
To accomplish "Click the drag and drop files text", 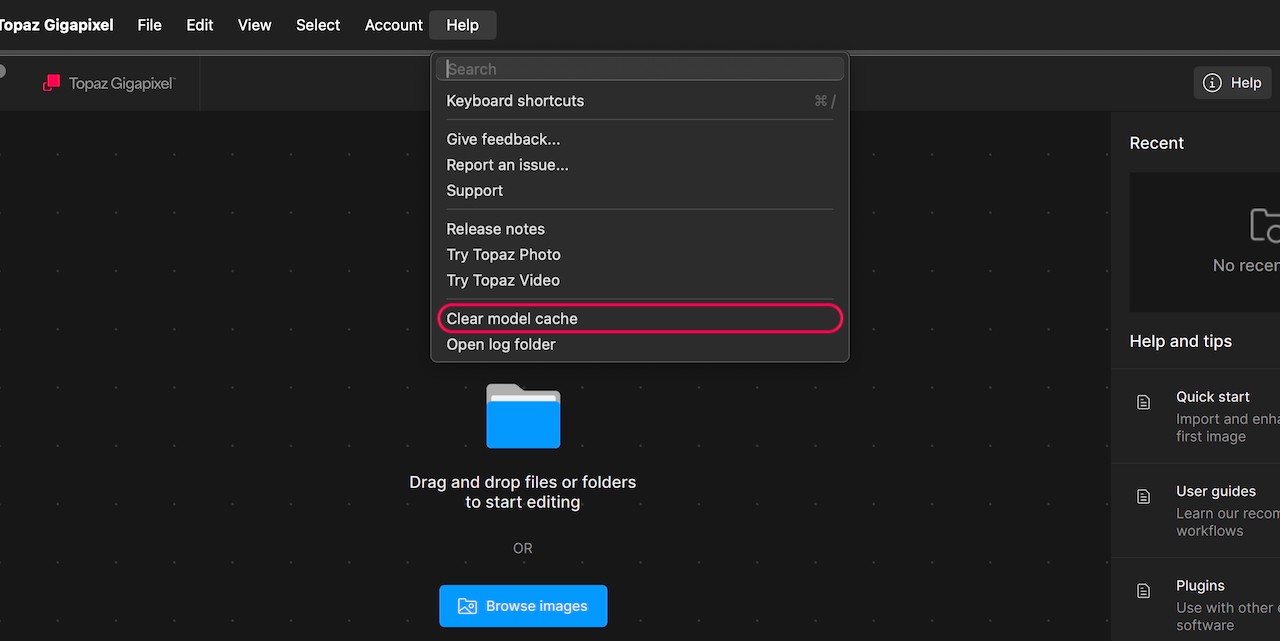I will (x=523, y=492).
